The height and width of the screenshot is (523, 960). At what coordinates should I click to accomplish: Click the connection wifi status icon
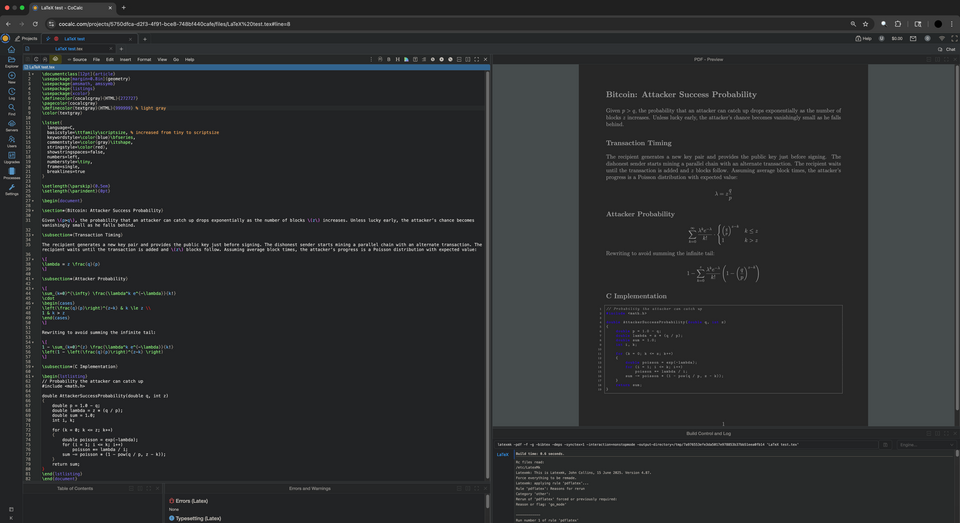(x=942, y=39)
